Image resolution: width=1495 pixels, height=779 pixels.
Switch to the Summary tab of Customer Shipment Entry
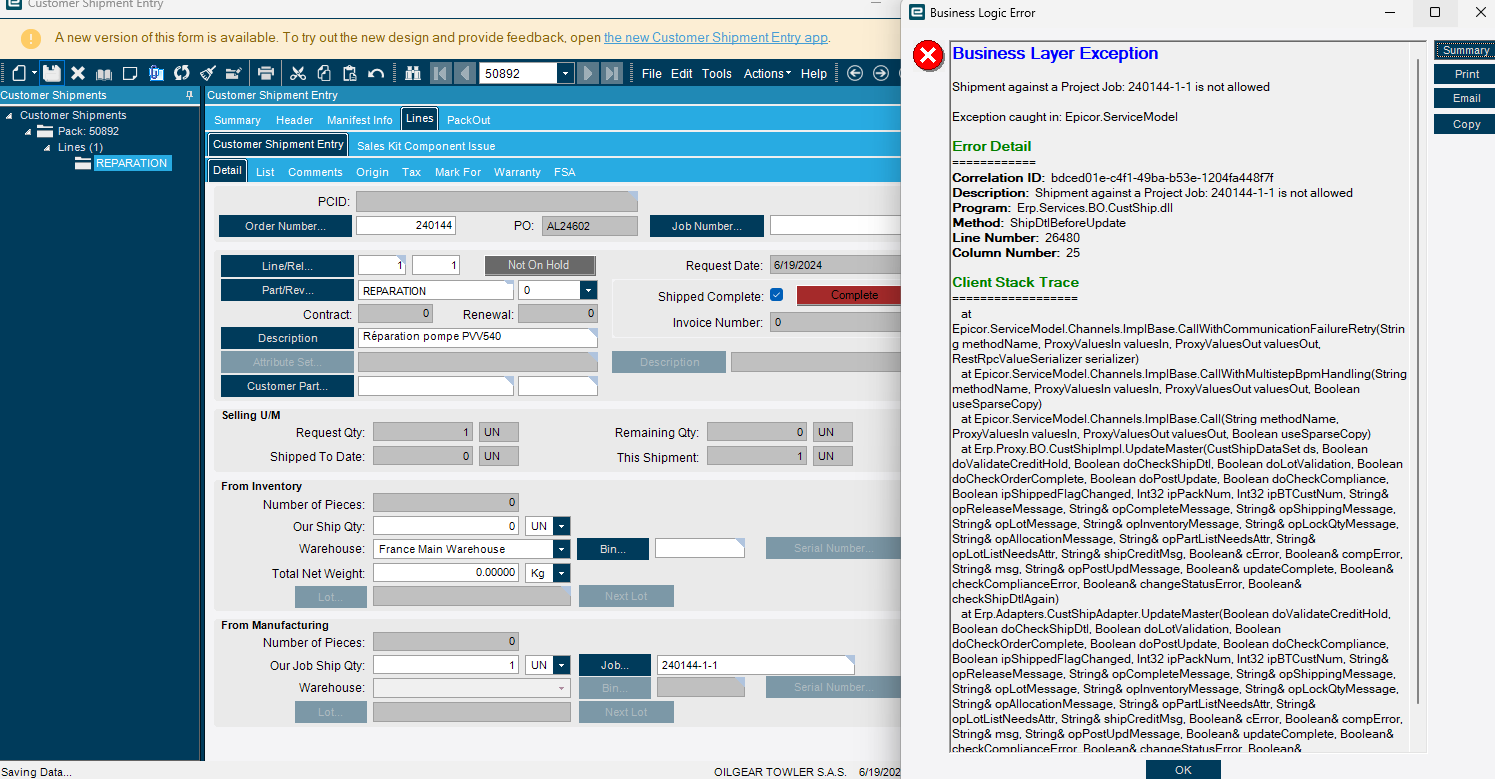pos(237,120)
